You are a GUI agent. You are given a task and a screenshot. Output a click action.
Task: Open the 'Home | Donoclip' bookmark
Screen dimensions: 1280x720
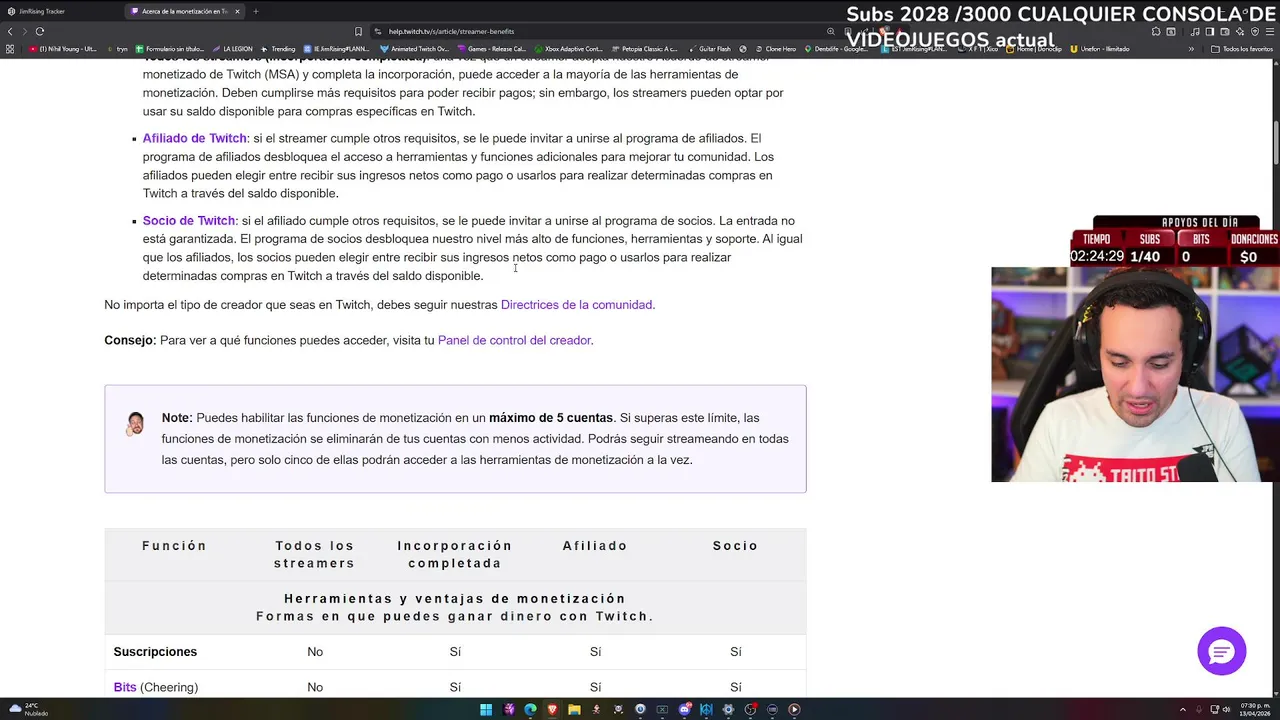(1034, 49)
